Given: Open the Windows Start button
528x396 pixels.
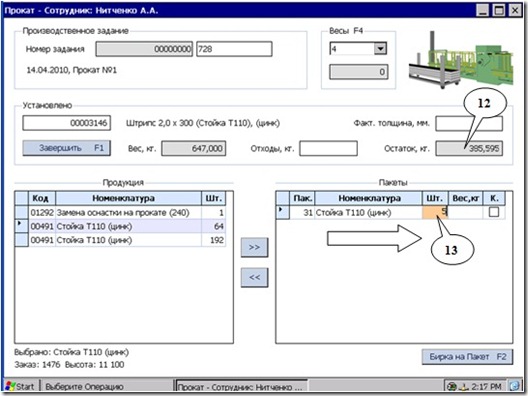Looking at the screenshot, I should point(20,386).
